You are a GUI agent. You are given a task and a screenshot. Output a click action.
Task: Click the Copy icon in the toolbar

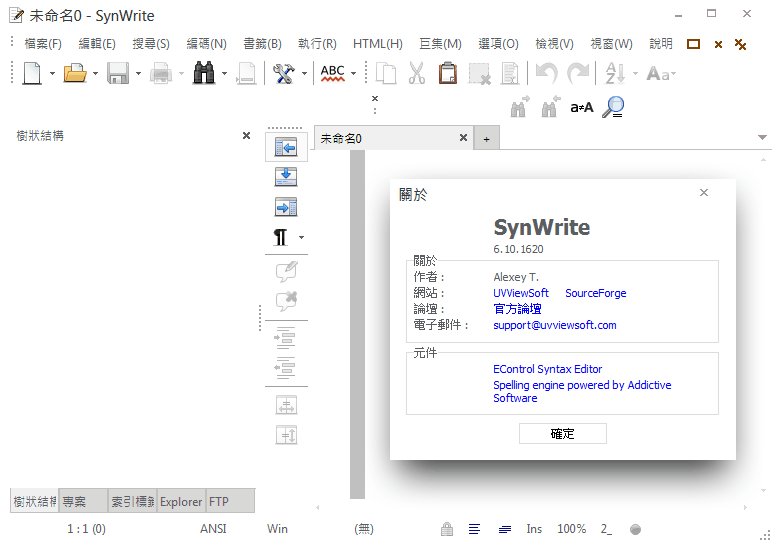pyautogui.click(x=386, y=74)
